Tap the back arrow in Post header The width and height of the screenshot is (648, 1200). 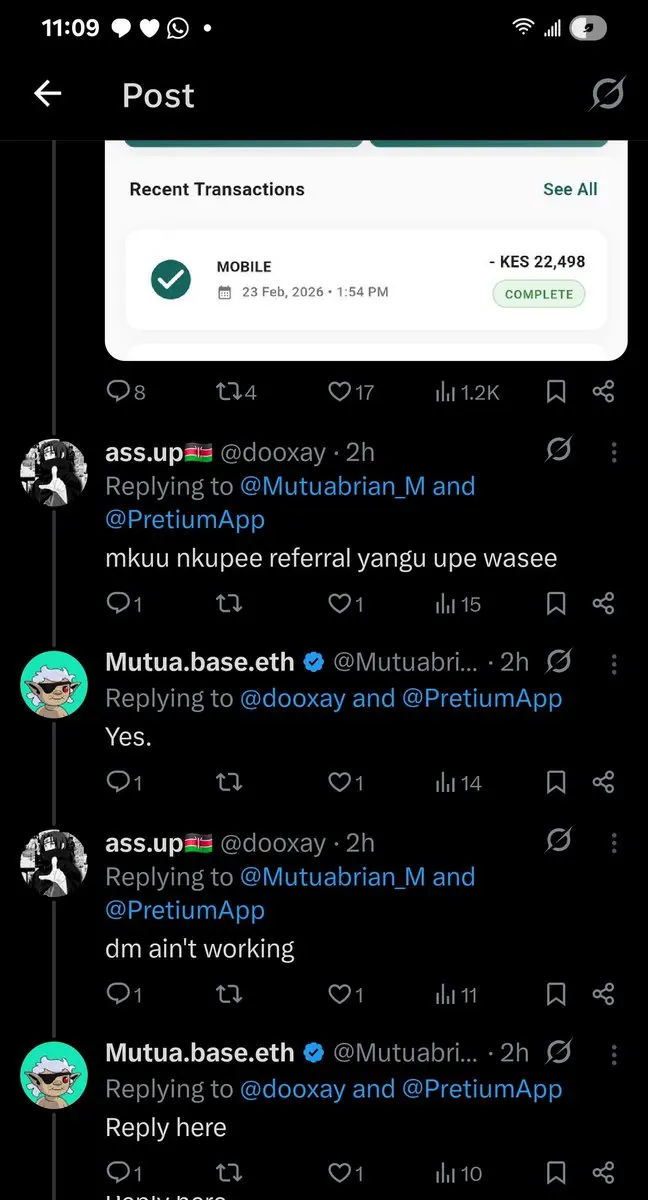pyautogui.click(x=47, y=94)
